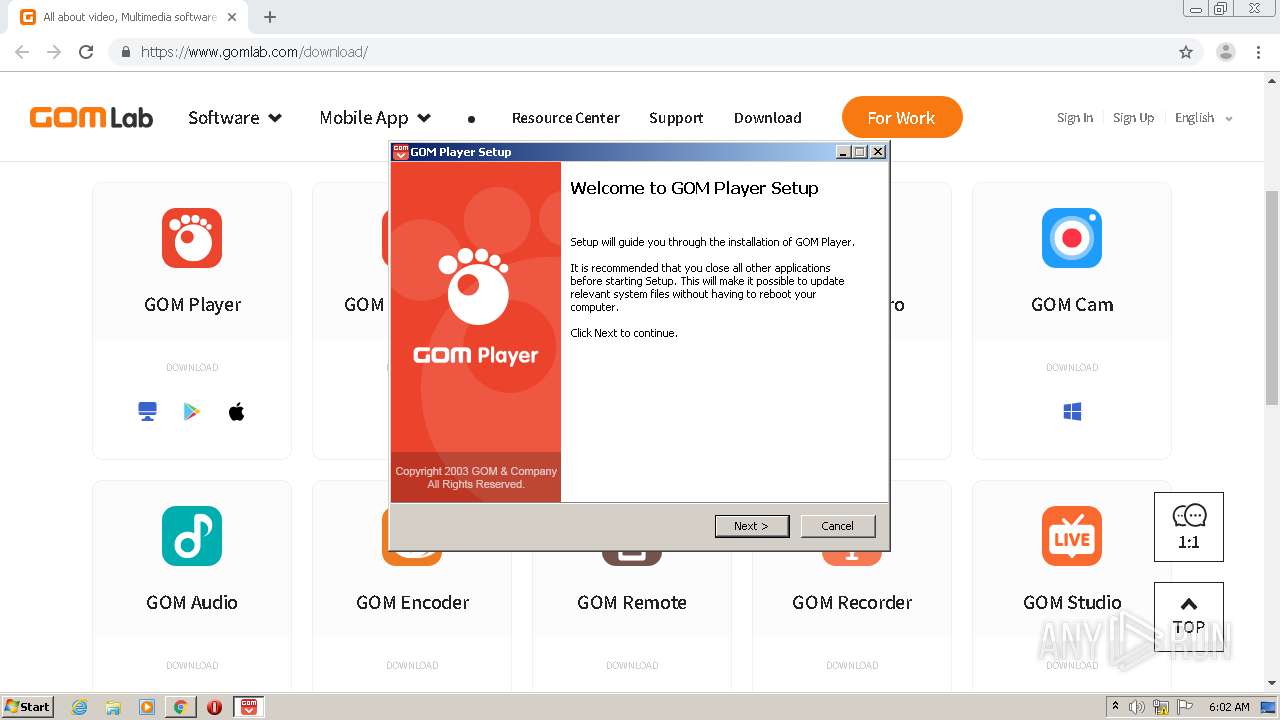Open the Download menu item
Screen dimensions: 1280x720
click(768, 118)
